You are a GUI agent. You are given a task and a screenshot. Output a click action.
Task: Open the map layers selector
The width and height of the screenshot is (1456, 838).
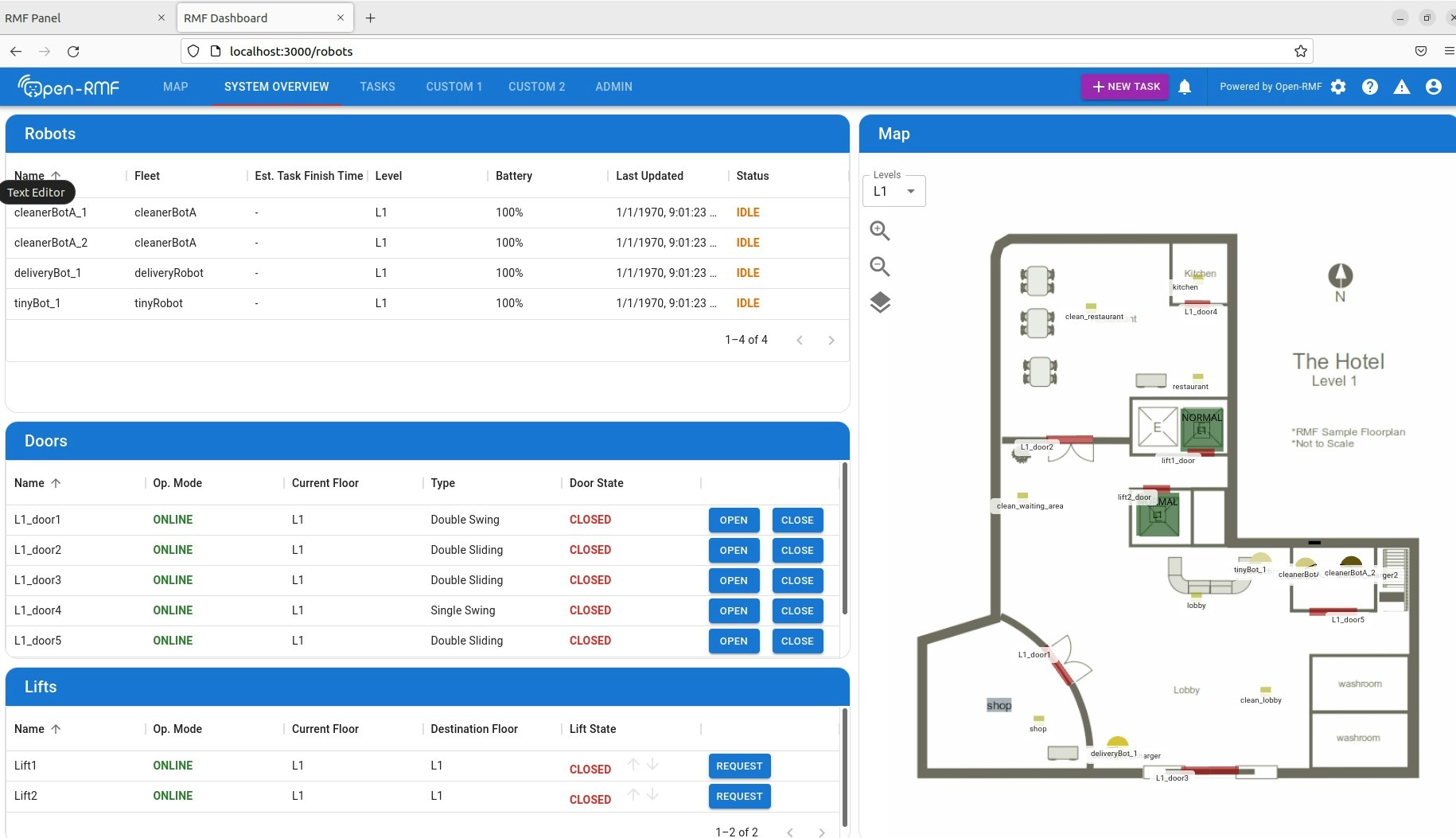coord(878,302)
